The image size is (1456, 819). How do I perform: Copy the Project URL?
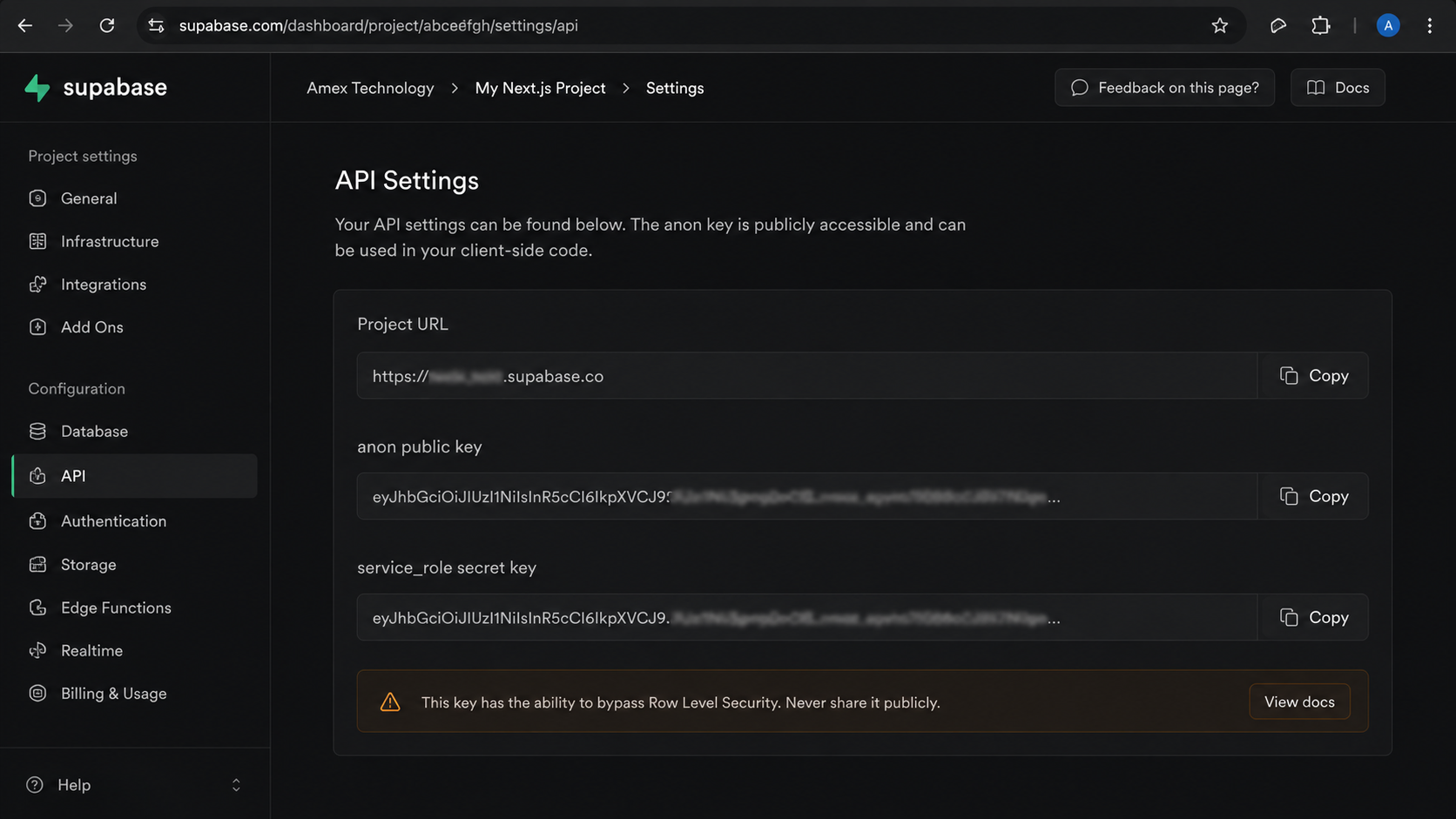[1313, 376]
